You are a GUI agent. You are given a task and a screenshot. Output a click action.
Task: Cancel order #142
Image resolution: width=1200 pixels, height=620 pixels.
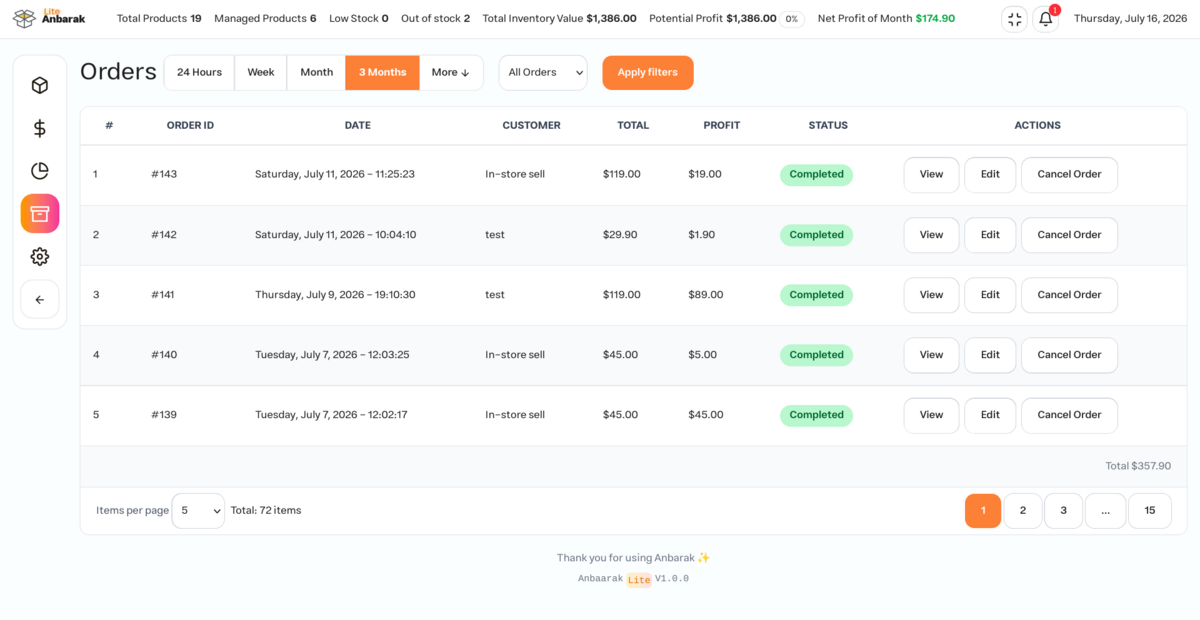pos(1069,235)
